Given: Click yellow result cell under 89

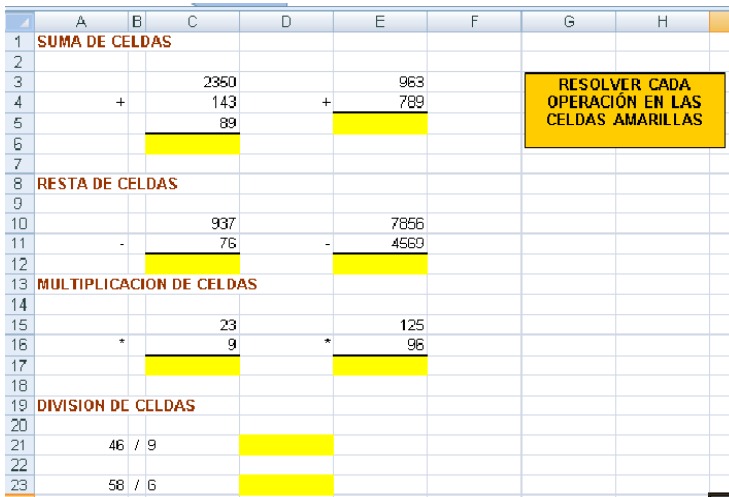Looking at the screenshot, I should [x=192, y=144].
